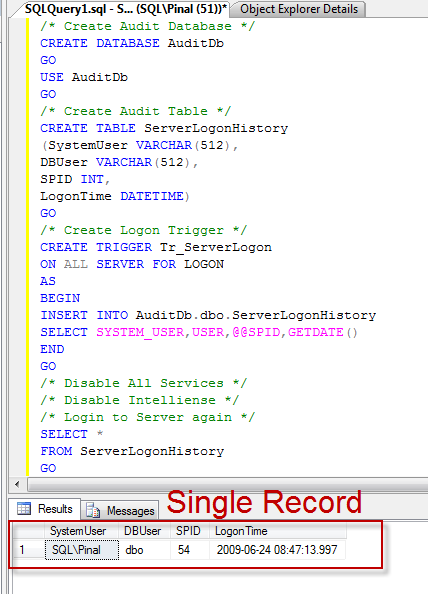428x594 pixels.
Task: Click the FROM ServerLogonHistory line
Action: (x=132, y=451)
